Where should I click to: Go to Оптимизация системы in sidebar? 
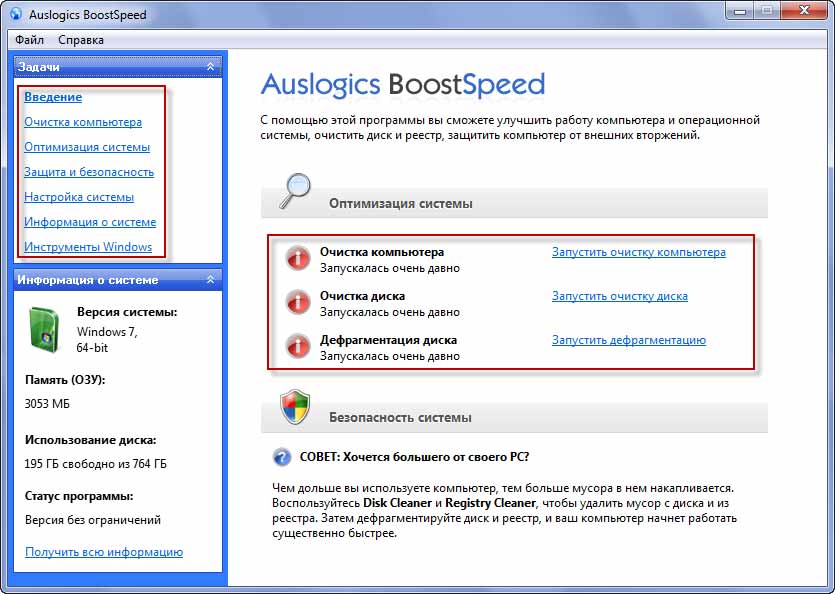pos(87,147)
